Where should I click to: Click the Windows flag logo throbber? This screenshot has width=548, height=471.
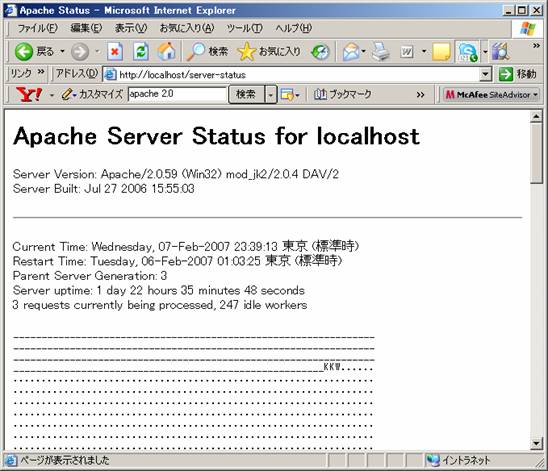(528, 29)
